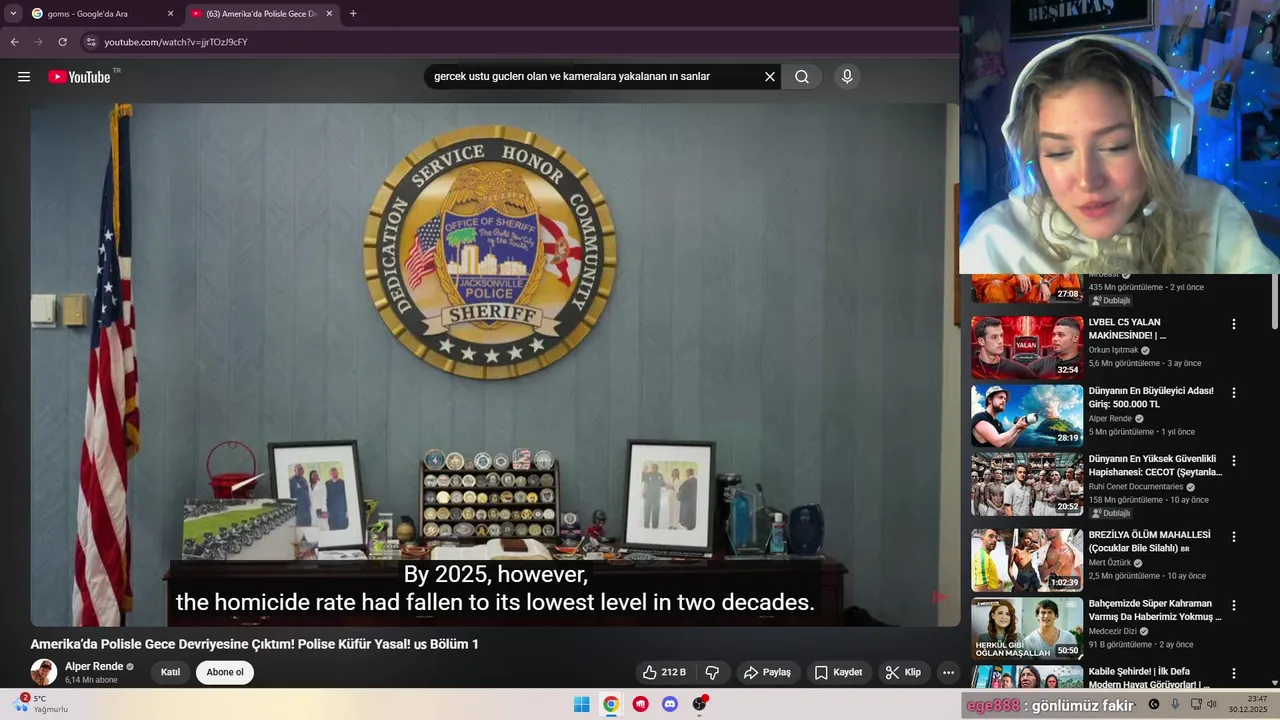The height and width of the screenshot is (720, 1280).
Task: Go back with the browser back arrow
Action: point(14,42)
